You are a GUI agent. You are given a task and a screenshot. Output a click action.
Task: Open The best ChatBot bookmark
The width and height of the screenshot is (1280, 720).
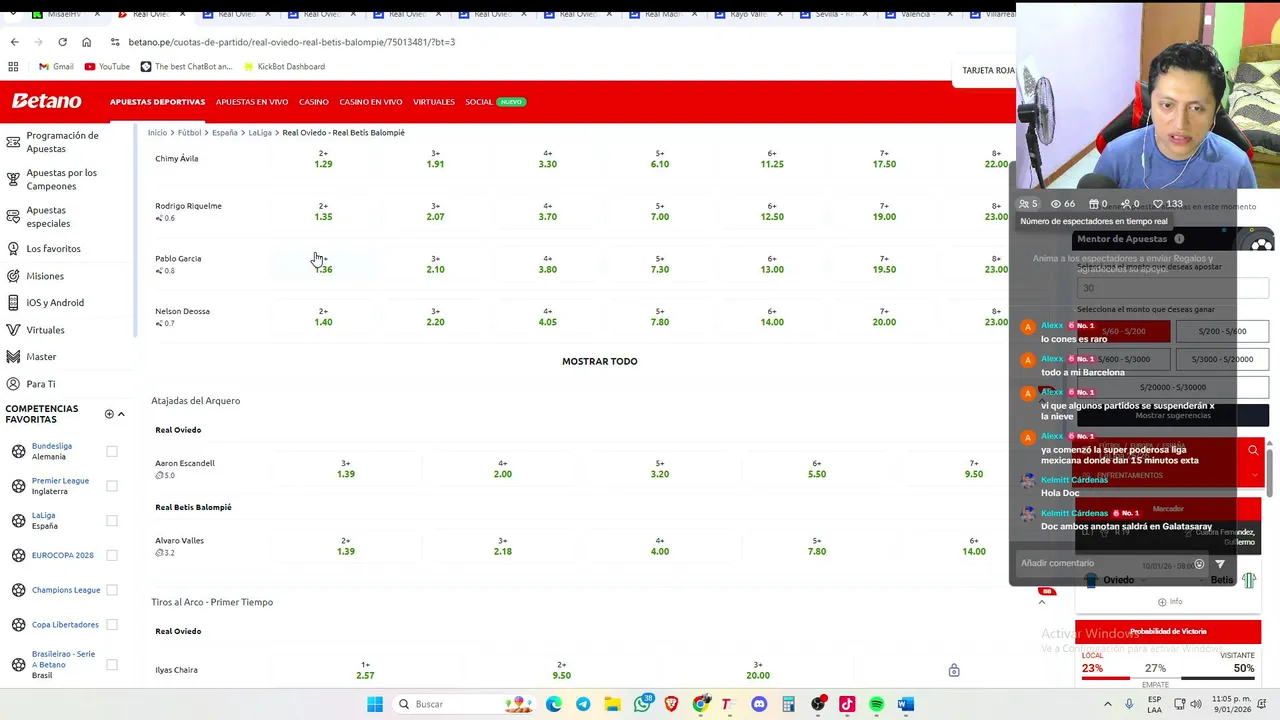pos(186,66)
